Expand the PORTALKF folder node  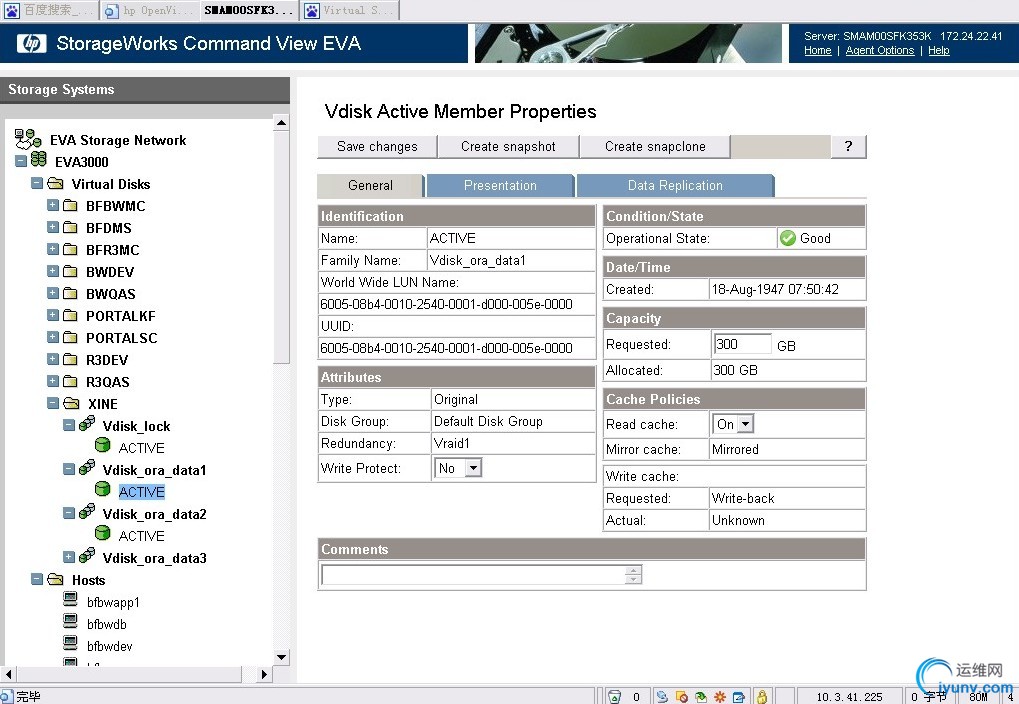[53, 315]
